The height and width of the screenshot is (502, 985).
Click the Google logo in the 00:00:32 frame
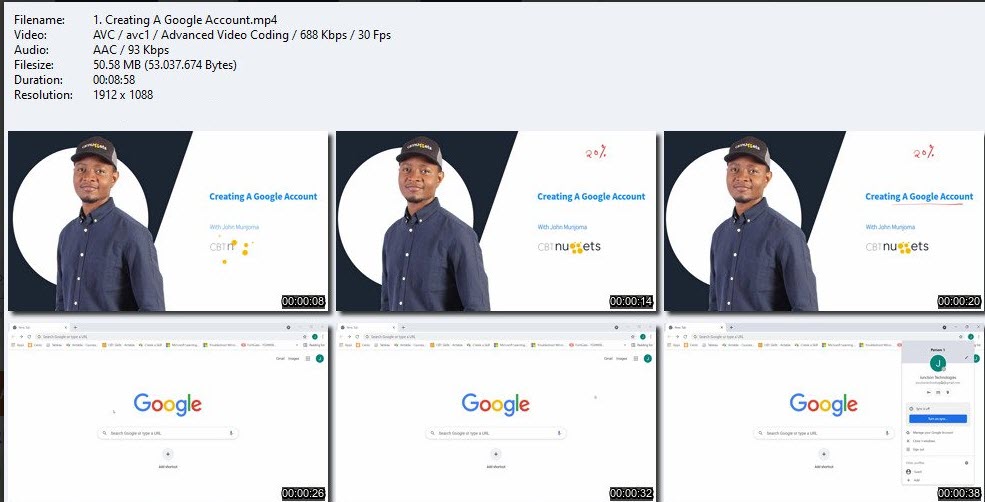pyautogui.click(x=496, y=405)
